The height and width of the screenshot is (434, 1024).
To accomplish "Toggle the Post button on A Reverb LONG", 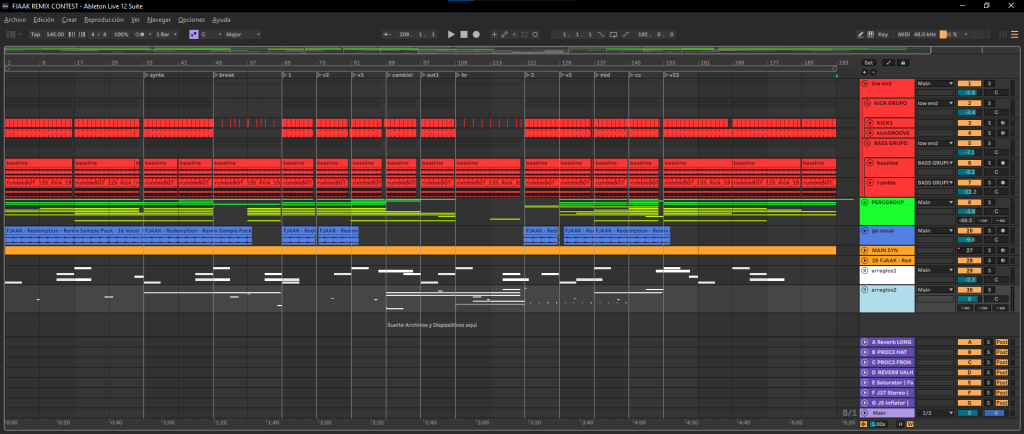I will coord(1002,342).
